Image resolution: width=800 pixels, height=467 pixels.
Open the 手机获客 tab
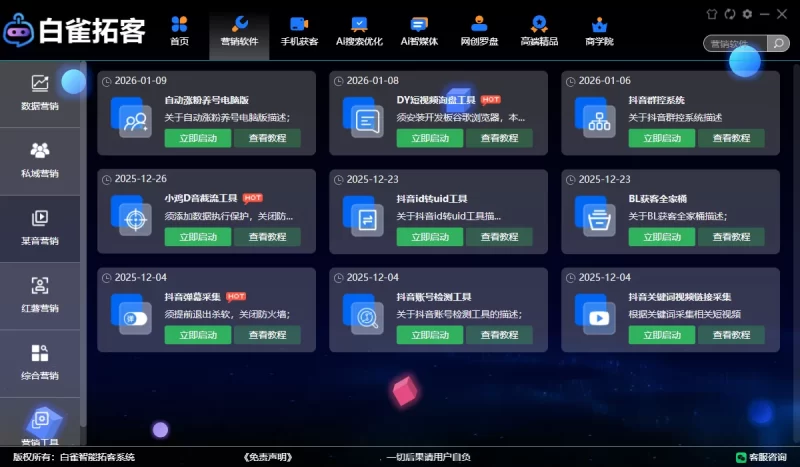pos(299,31)
